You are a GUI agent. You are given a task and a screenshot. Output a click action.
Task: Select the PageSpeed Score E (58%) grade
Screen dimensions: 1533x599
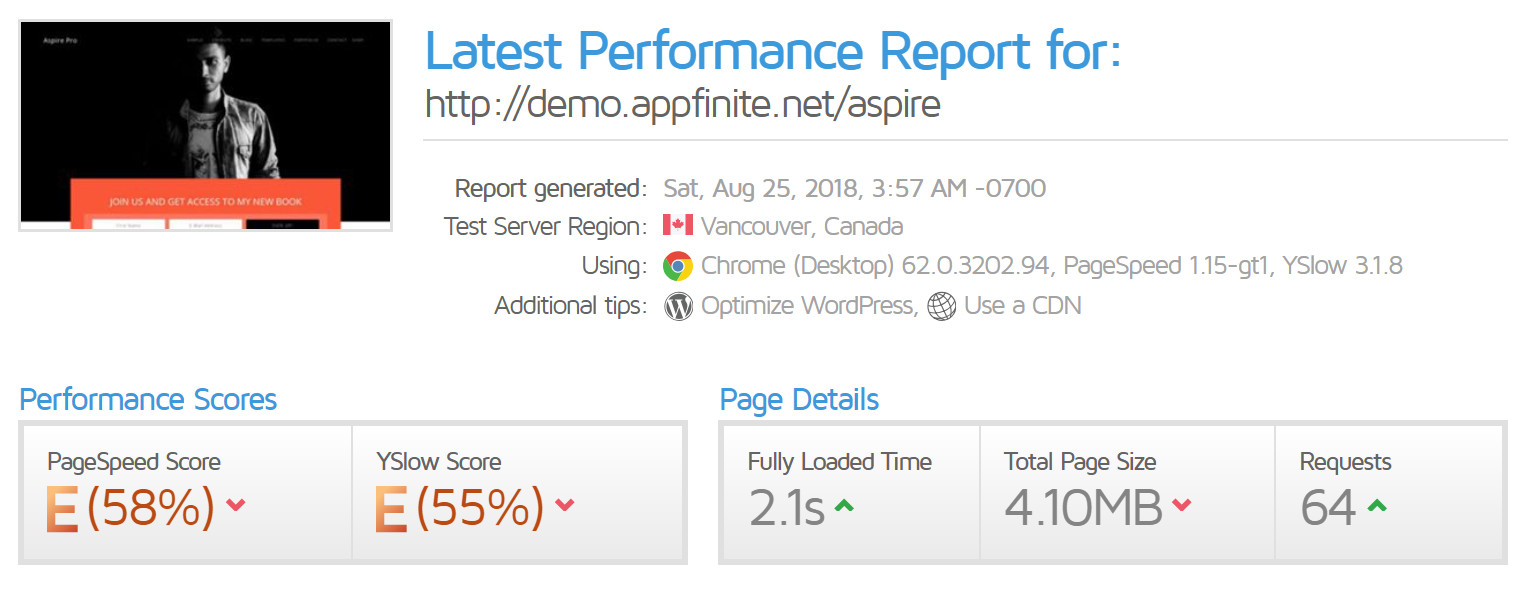[130, 508]
